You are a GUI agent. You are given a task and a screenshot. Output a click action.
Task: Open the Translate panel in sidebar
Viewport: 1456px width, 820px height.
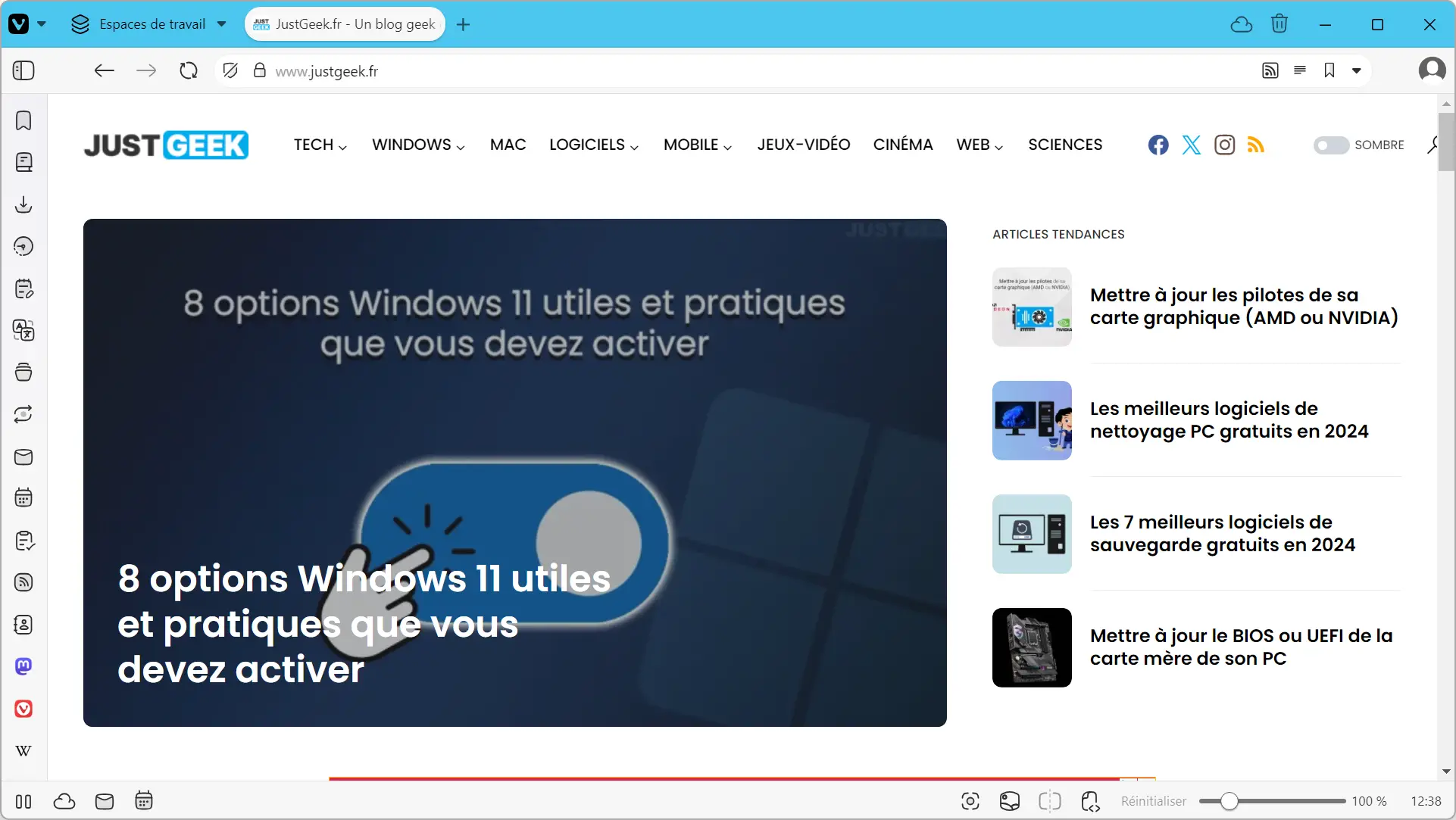coord(24,330)
